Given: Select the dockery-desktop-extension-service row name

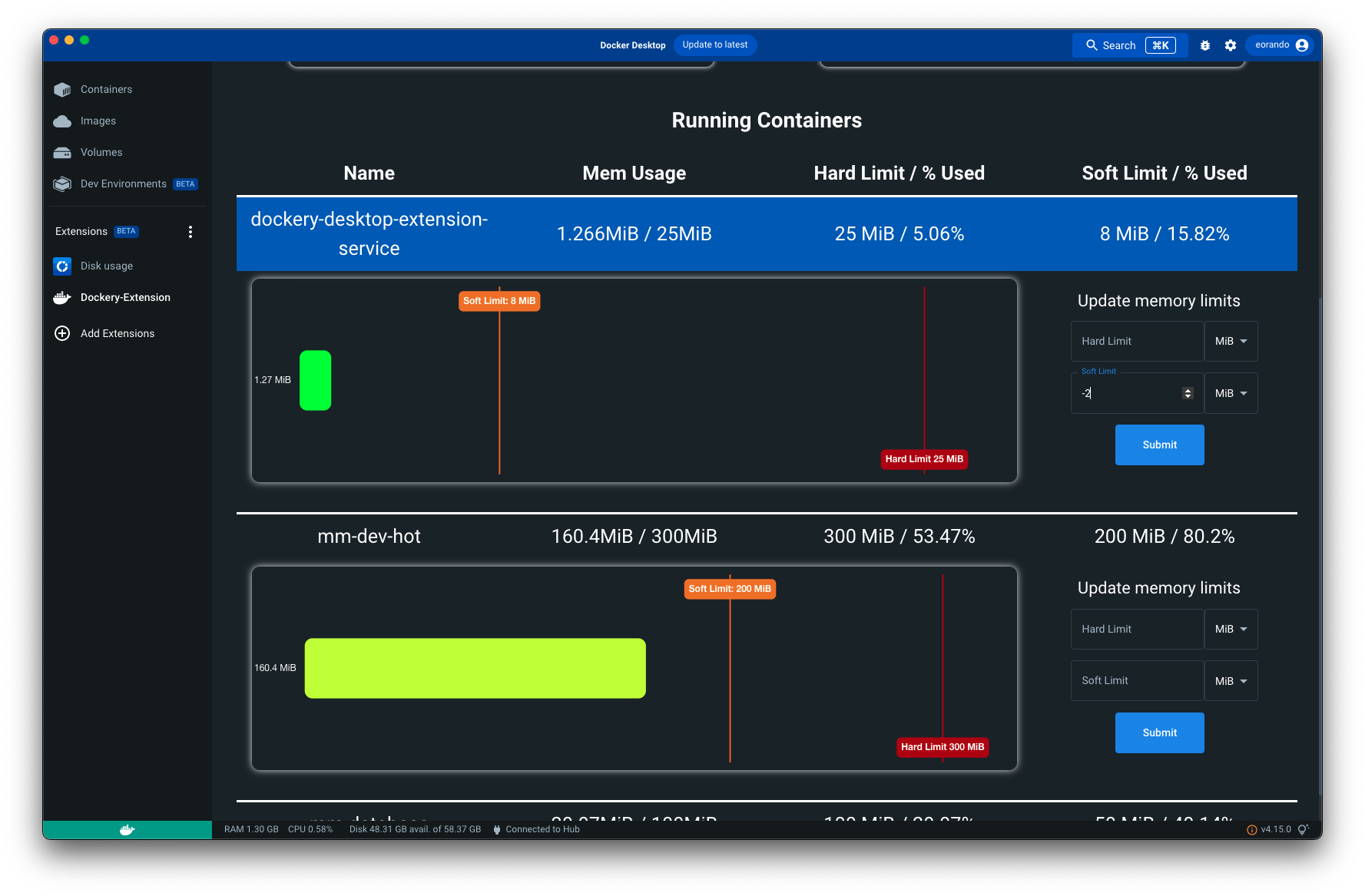Looking at the screenshot, I should 369,234.
